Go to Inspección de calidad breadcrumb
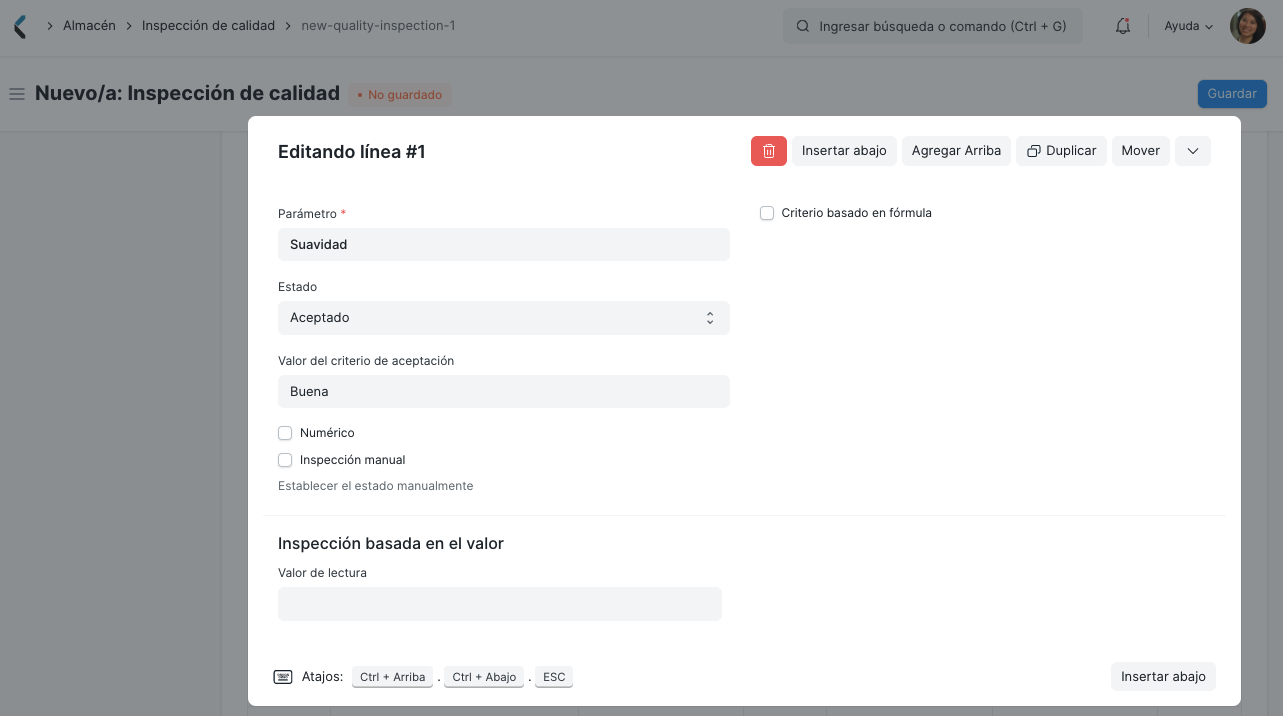 coord(208,26)
